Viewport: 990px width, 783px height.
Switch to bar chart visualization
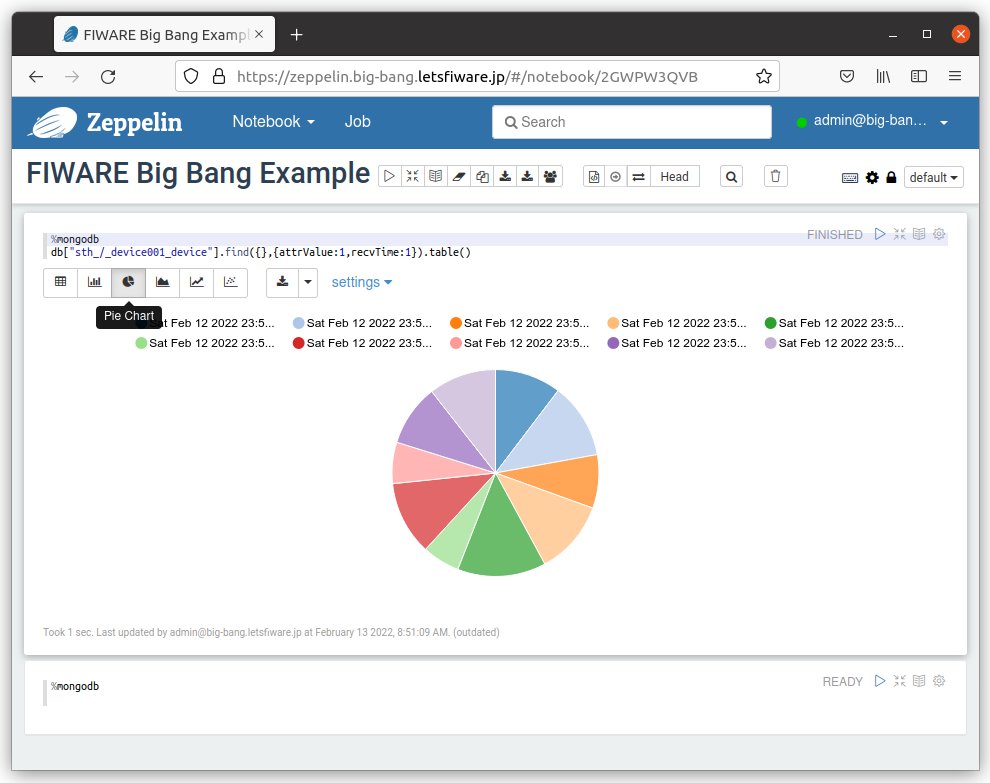point(95,282)
